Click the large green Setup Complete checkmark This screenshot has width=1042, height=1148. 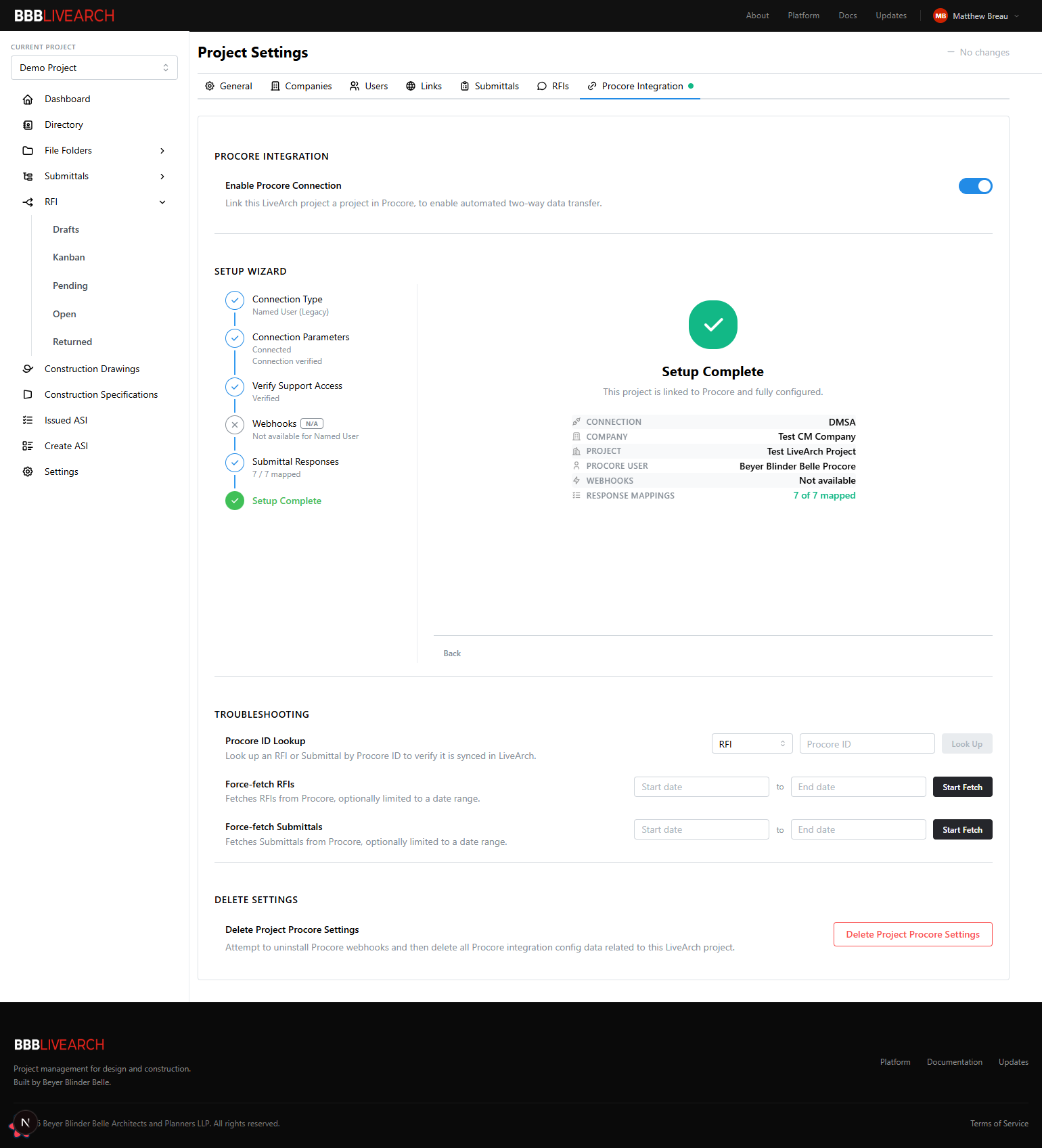coord(713,325)
